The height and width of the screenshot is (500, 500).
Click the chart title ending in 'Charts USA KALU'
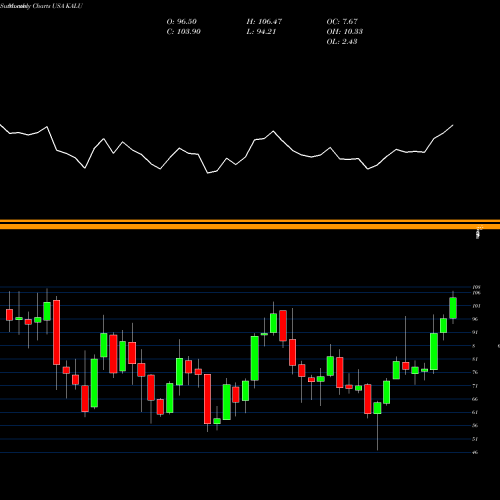click(41, 6)
